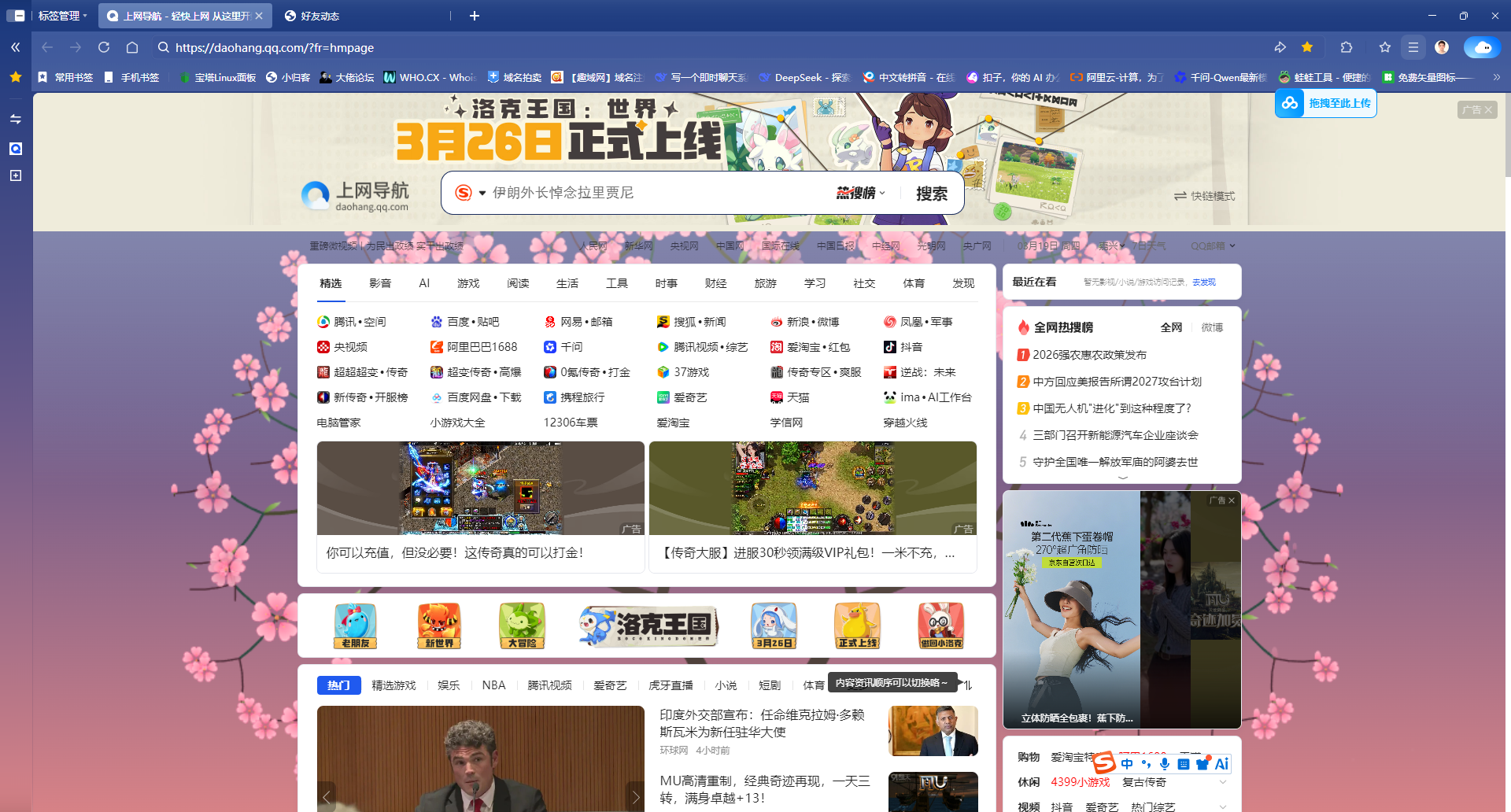The width and height of the screenshot is (1511, 812).
Task: Open the blue Q reader icon in left sidebar
Action: click(x=15, y=148)
